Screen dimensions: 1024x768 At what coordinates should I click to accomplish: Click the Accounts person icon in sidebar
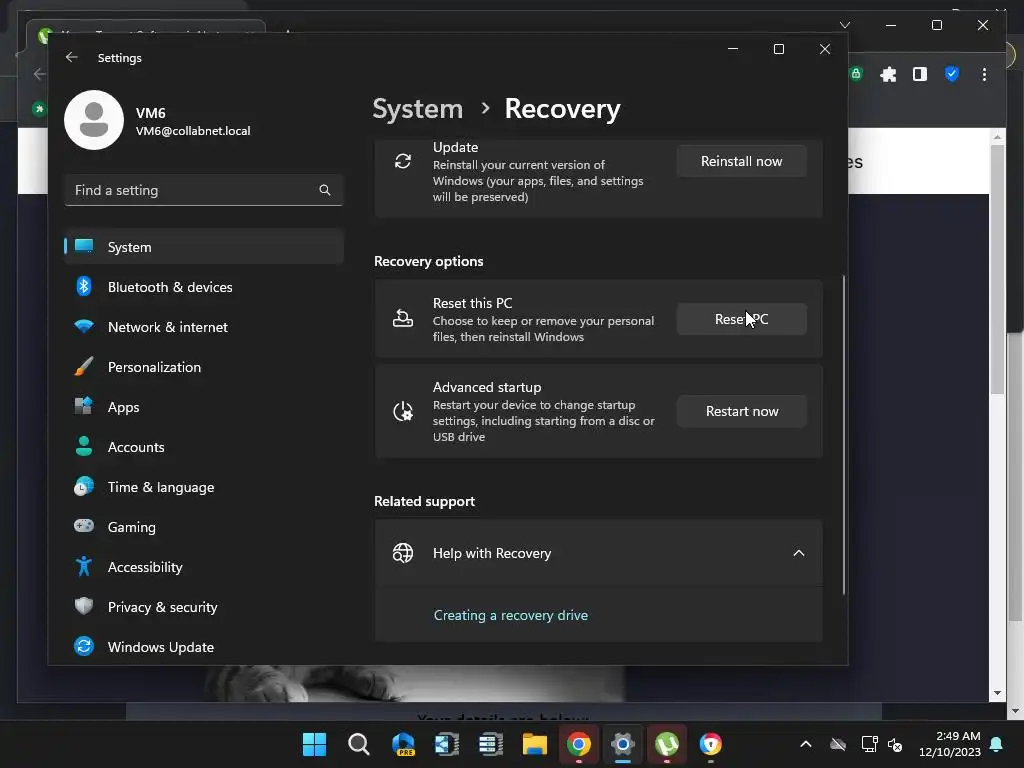coord(84,446)
